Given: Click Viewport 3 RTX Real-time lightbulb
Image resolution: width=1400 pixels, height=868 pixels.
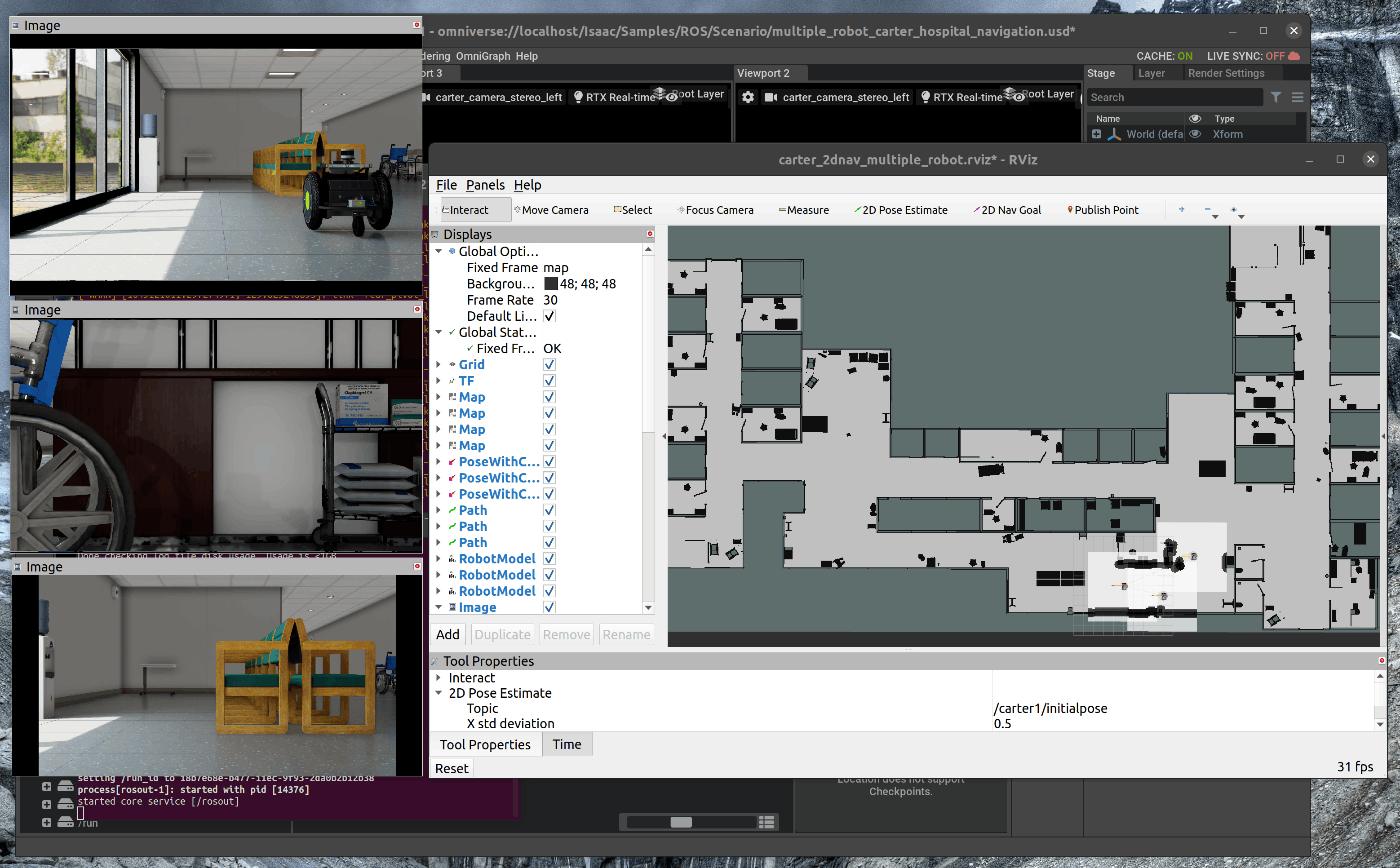Looking at the screenshot, I should point(578,97).
